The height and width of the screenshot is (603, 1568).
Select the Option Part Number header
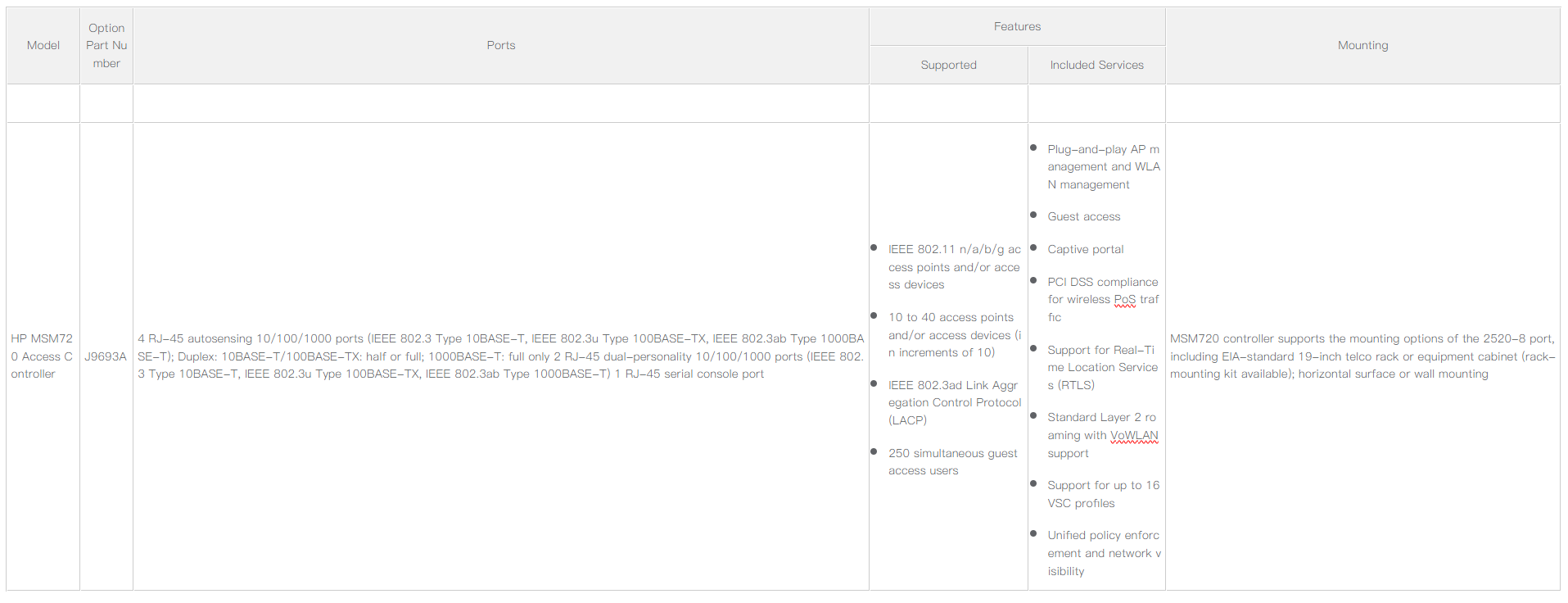click(106, 45)
